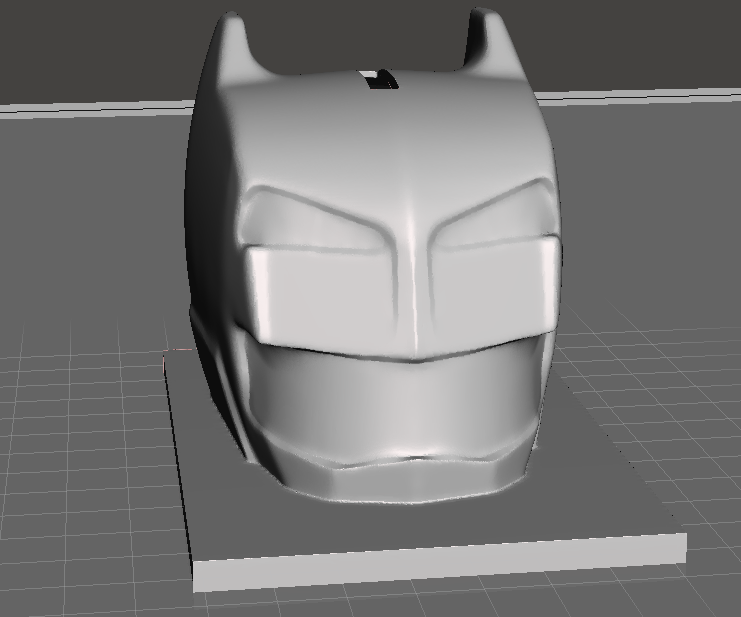
Task: Click the dark background above the horizon line
Action: 100,50
